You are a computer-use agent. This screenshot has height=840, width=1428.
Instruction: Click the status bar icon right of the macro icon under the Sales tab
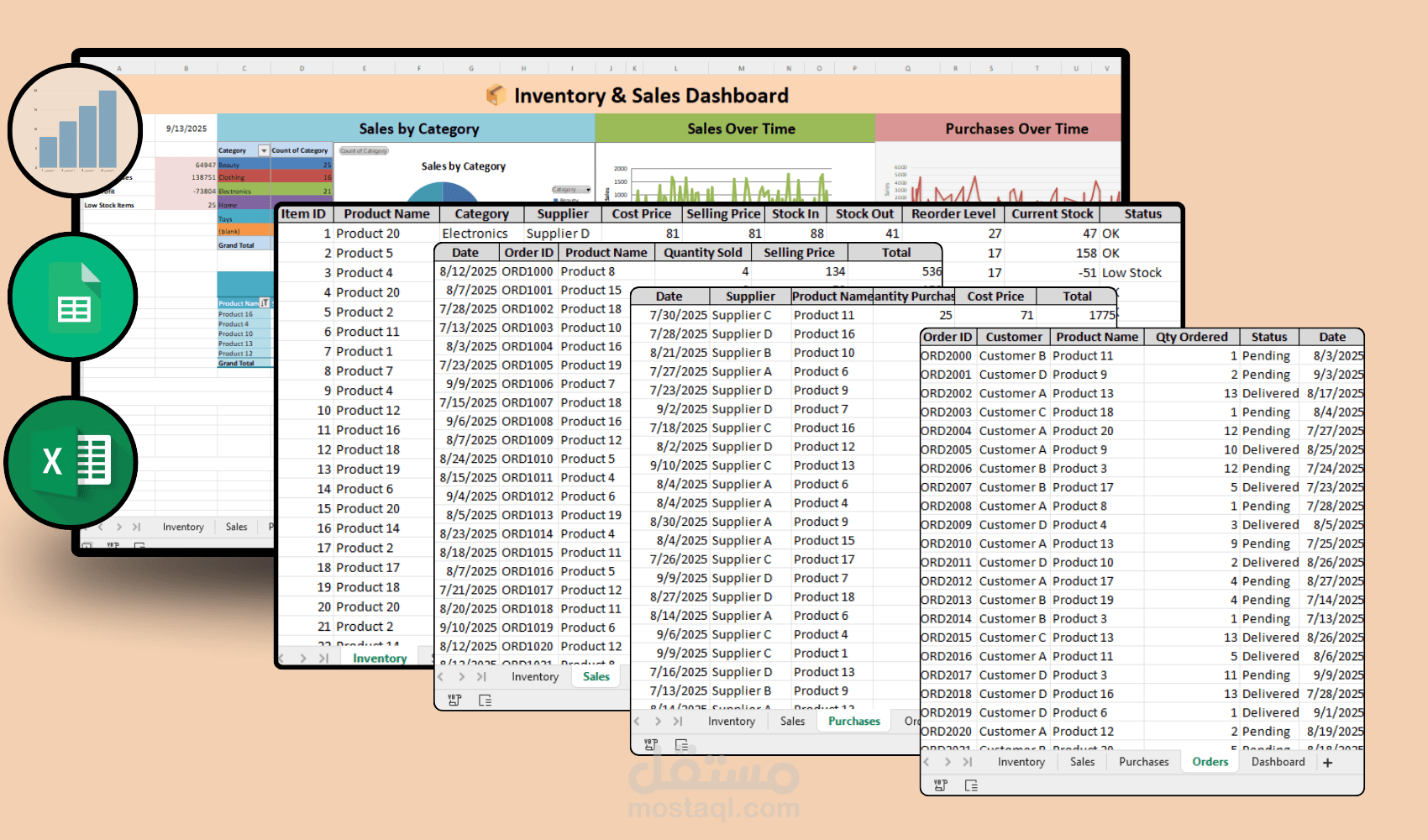tap(486, 700)
